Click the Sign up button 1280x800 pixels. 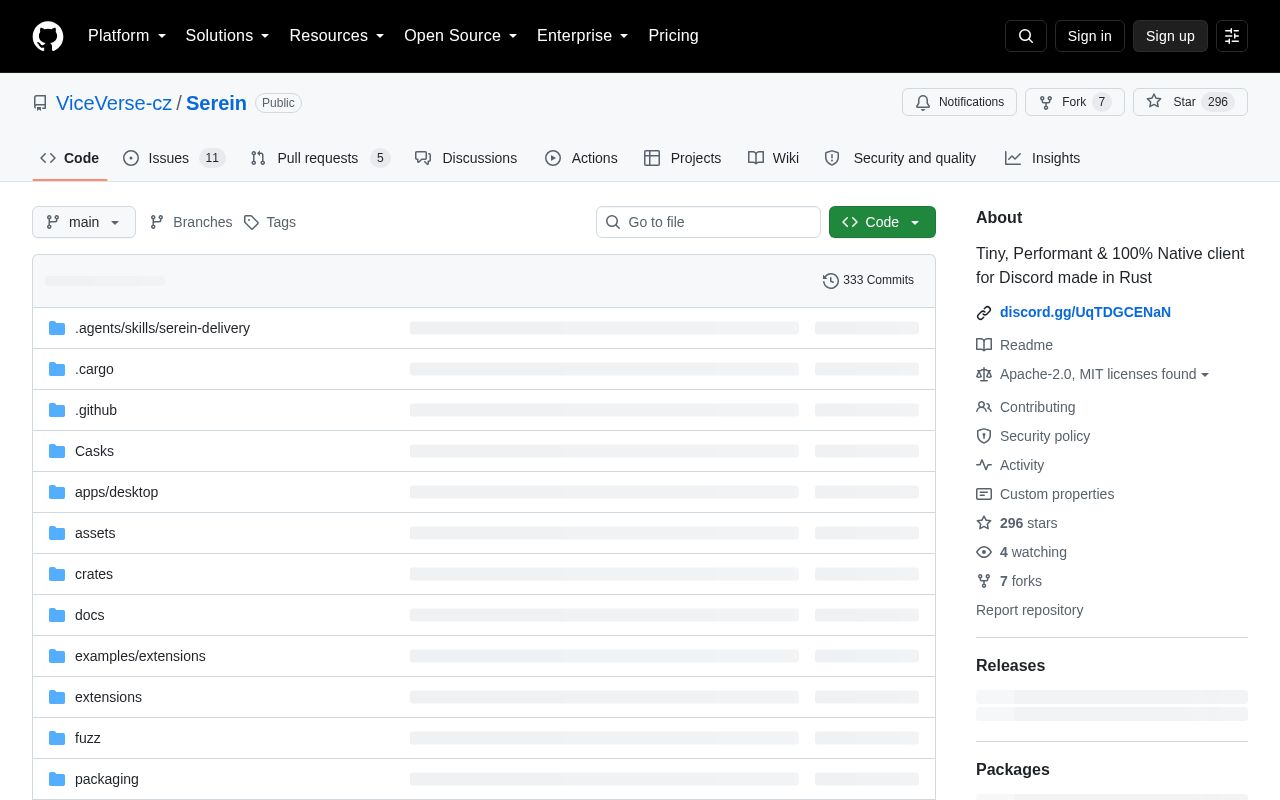tap(1170, 36)
